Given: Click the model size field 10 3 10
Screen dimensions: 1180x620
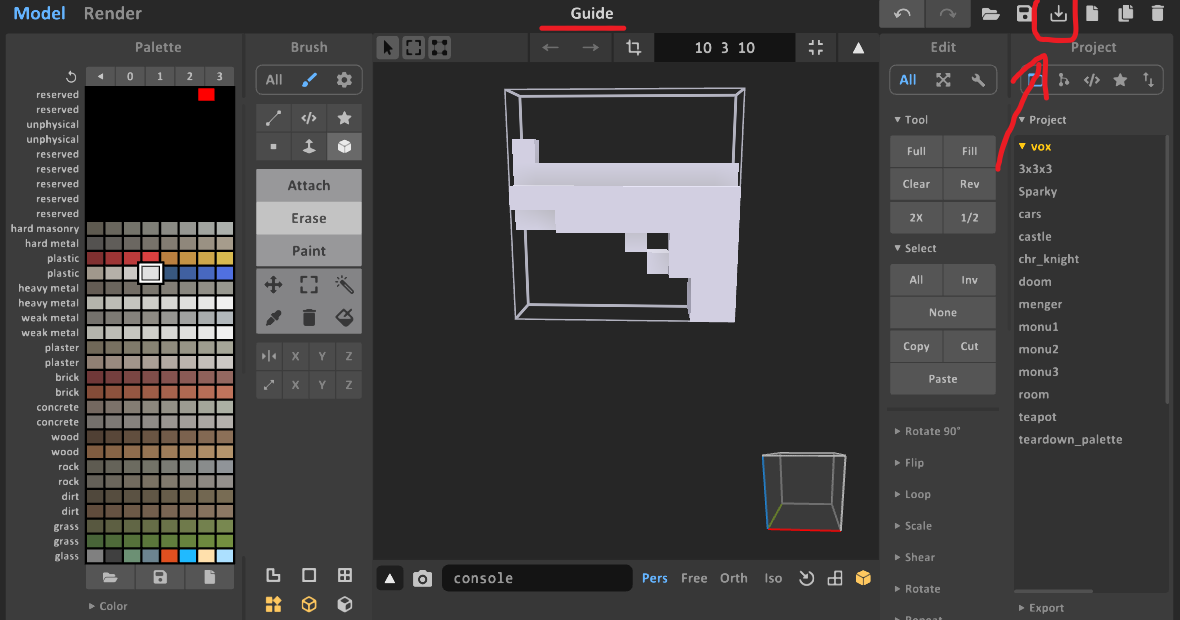Looking at the screenshot, I should 724,47.
